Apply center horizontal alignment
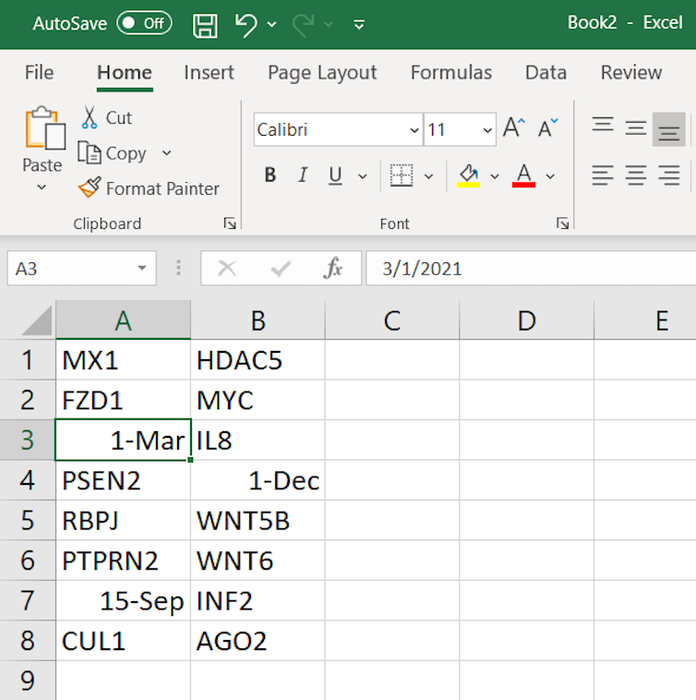696x700 pixels. [x=636, y=176]
